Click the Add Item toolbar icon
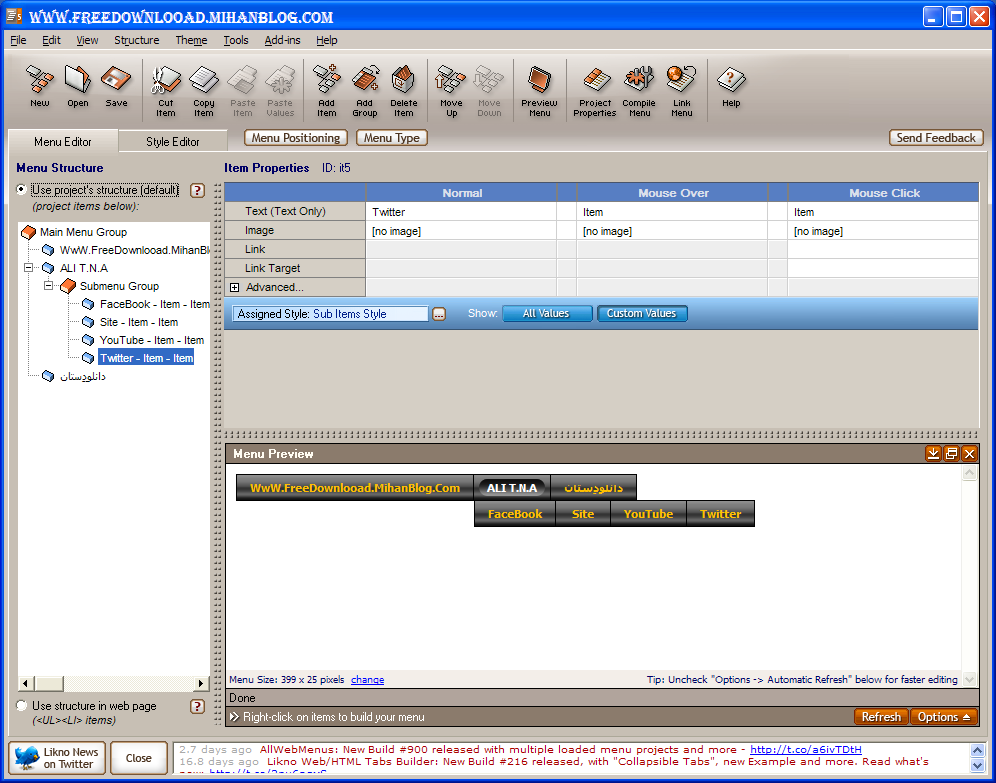 [x=326, y=91]
